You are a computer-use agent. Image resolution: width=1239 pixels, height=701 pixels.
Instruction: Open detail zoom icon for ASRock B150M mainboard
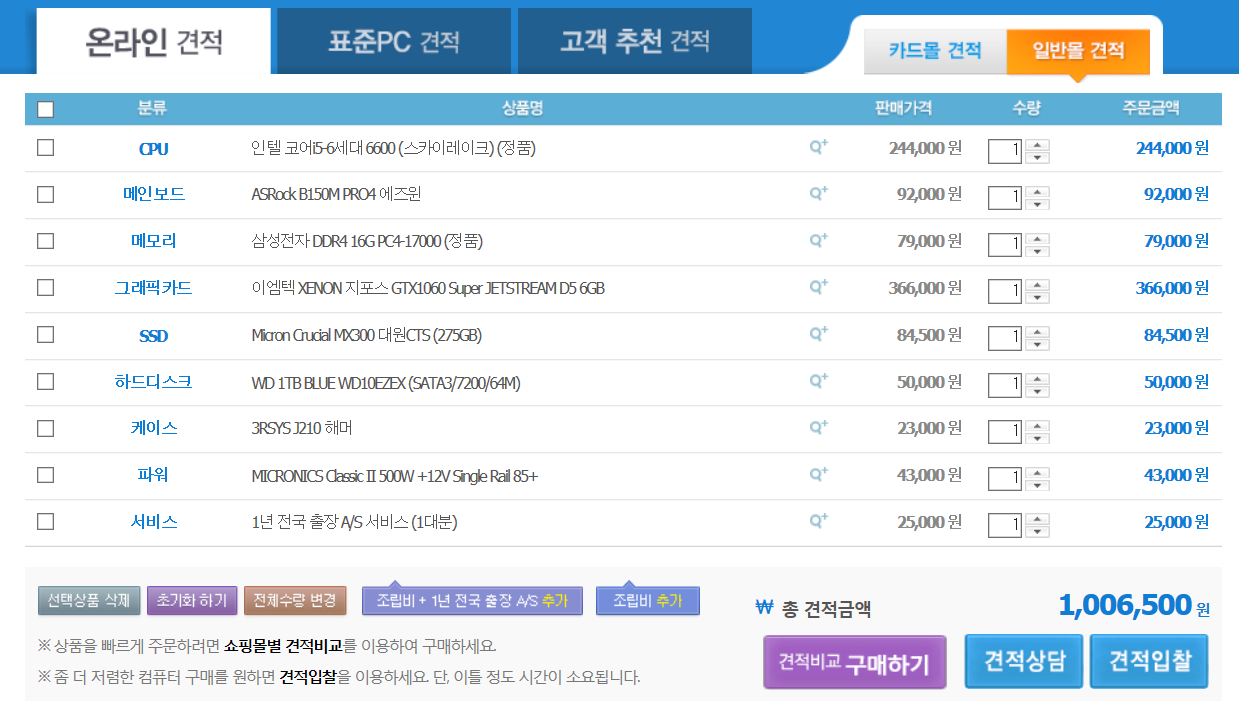click(818, 194)
